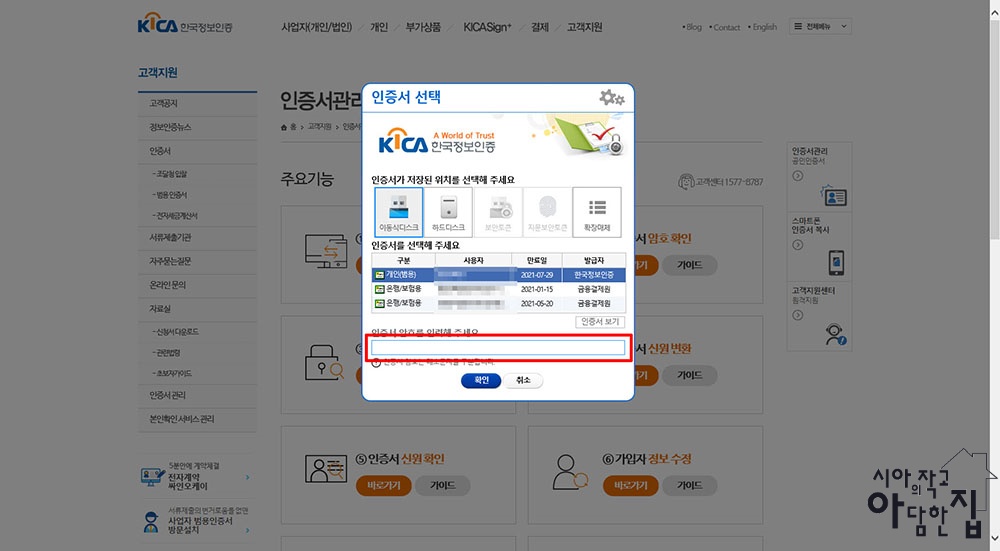Select 지문보안토큰 fingerprint token storage
The image size is (1000, 551).
coord(547,212)
